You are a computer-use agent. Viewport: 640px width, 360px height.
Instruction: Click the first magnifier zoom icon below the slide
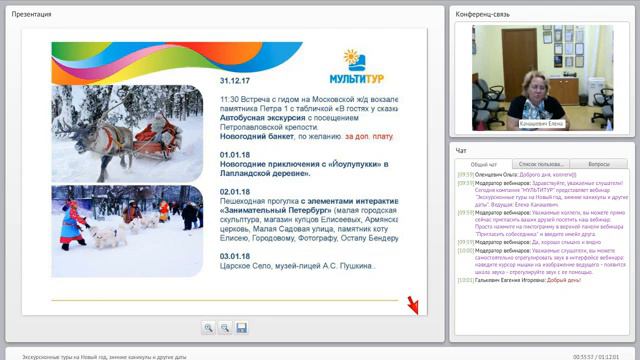tap(208, 328)
